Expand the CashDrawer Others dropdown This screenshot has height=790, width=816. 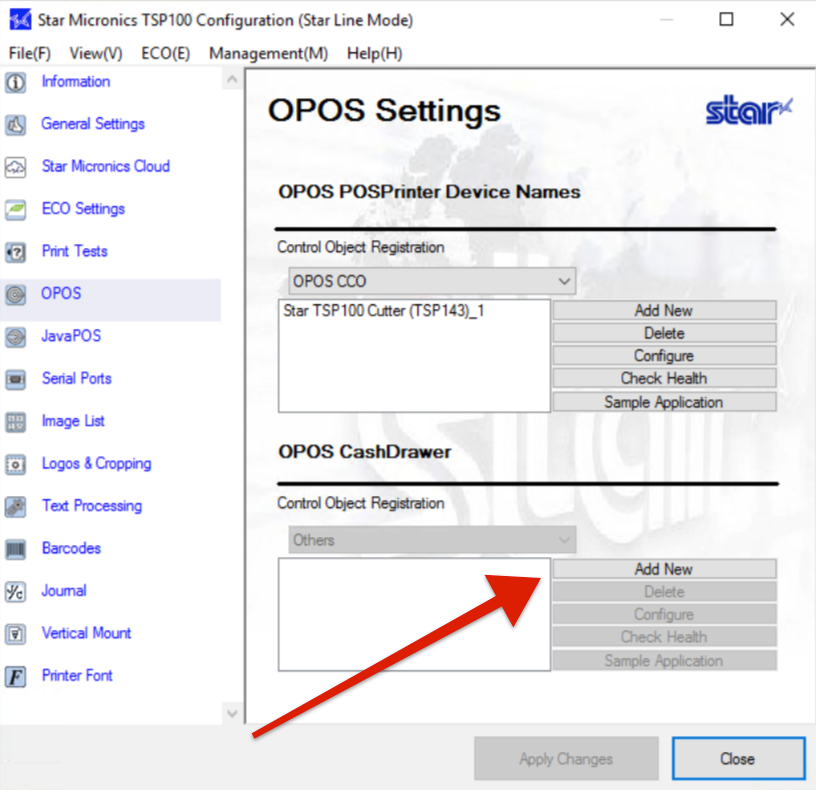pyautogui.click(x=432, y=540)
